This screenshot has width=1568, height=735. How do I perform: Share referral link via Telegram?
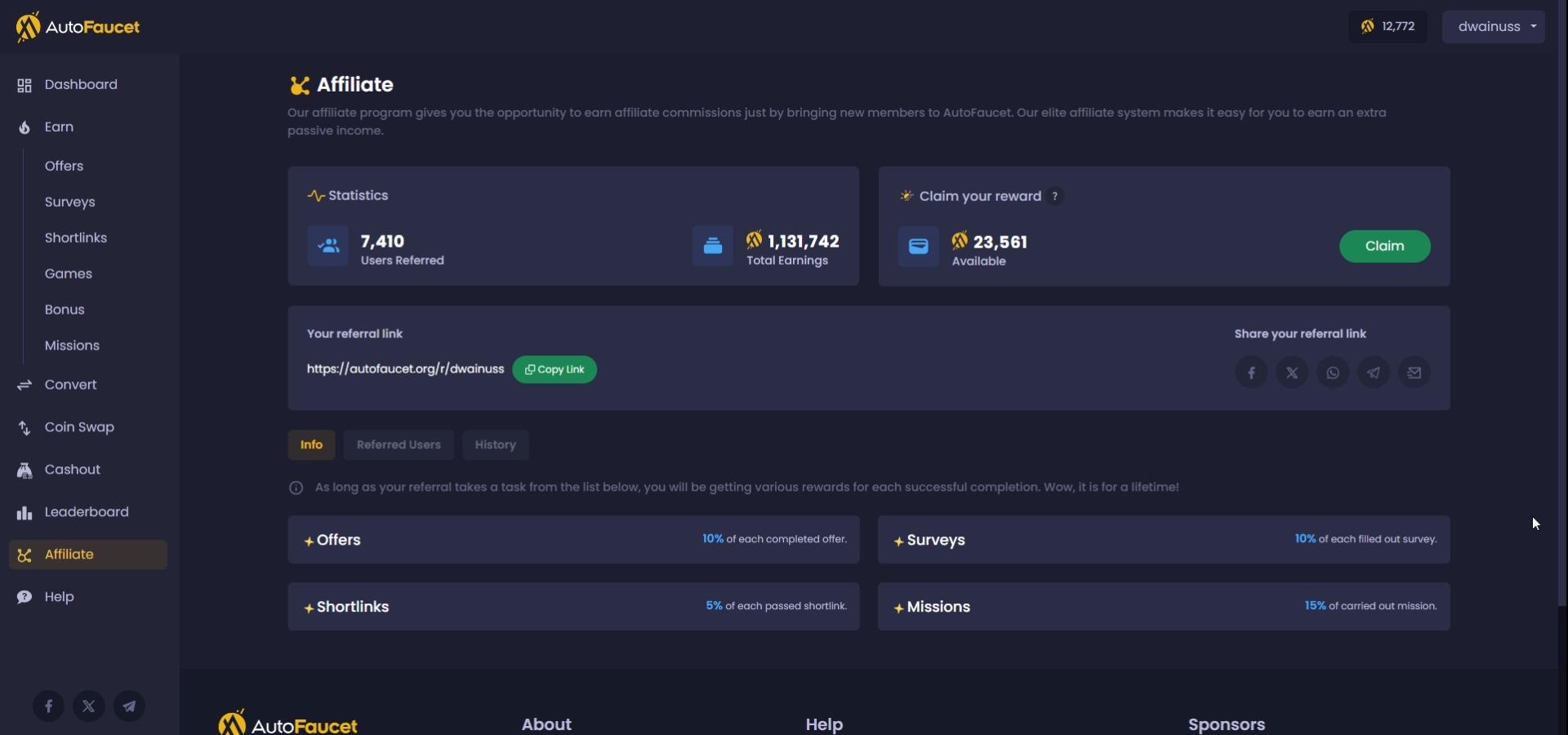1374,372
